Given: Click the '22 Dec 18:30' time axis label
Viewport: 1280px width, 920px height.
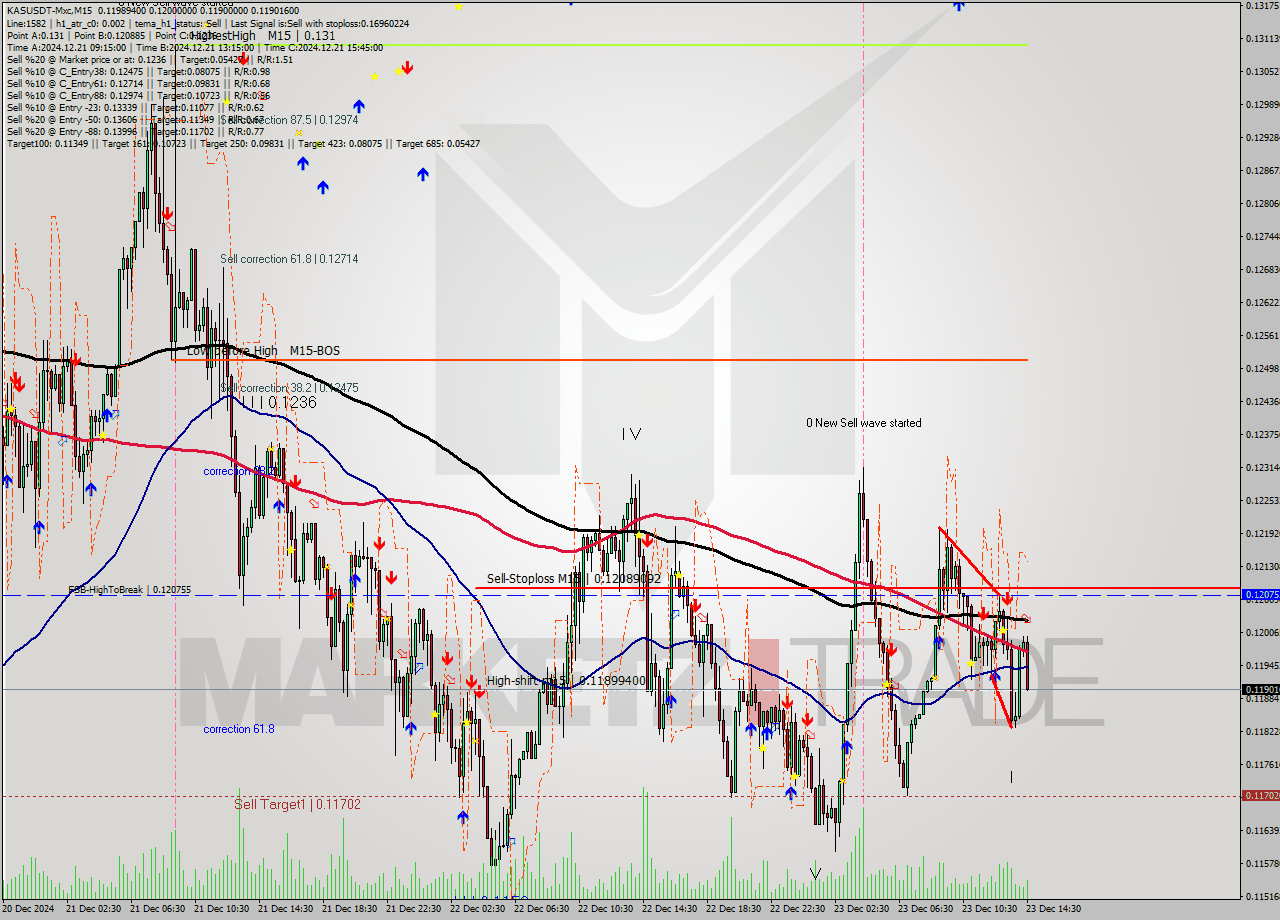Looking at the screenshot, I should [735, 909].
